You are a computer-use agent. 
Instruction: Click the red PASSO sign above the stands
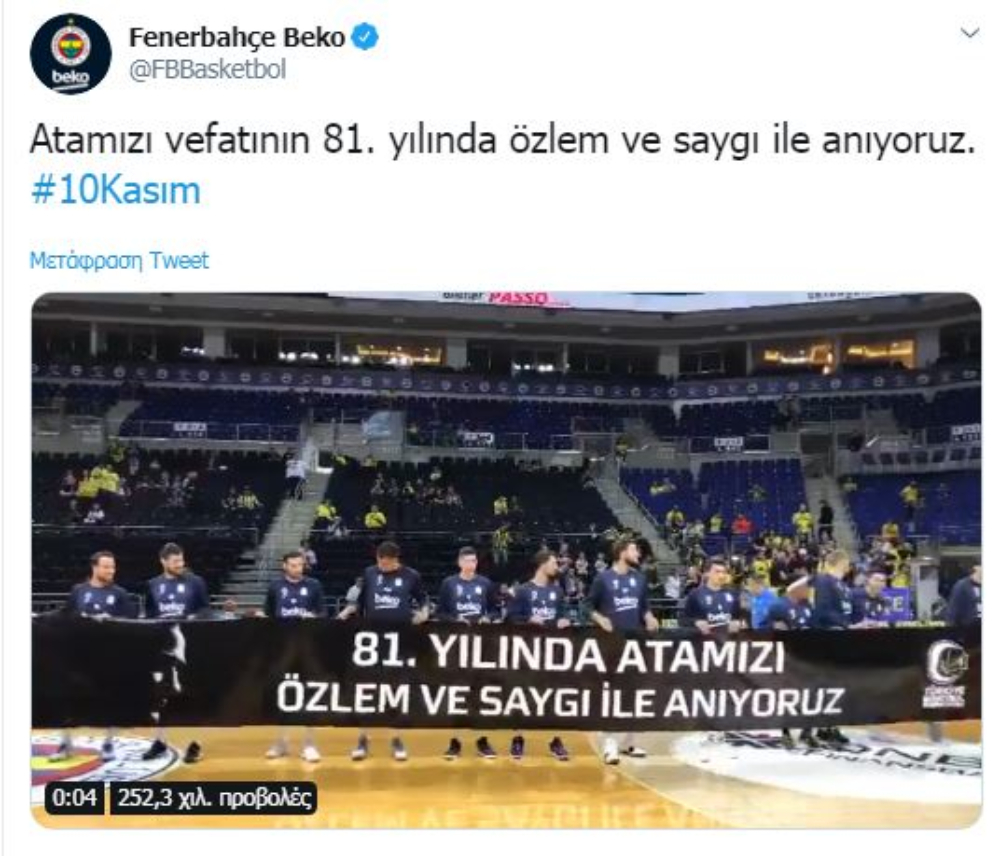[x=518, y=298]
